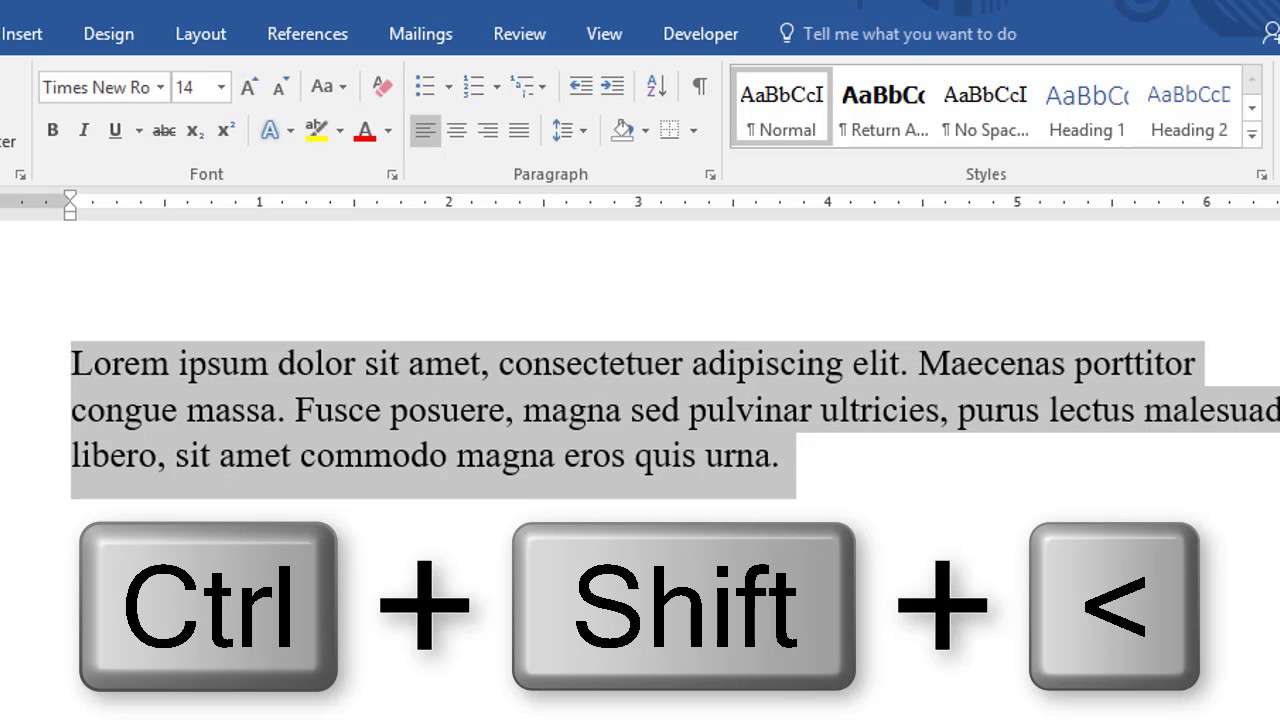Apply bullet list formatting
The width and height of the screenshot is (1280, 720).
[x=425, y=87]
